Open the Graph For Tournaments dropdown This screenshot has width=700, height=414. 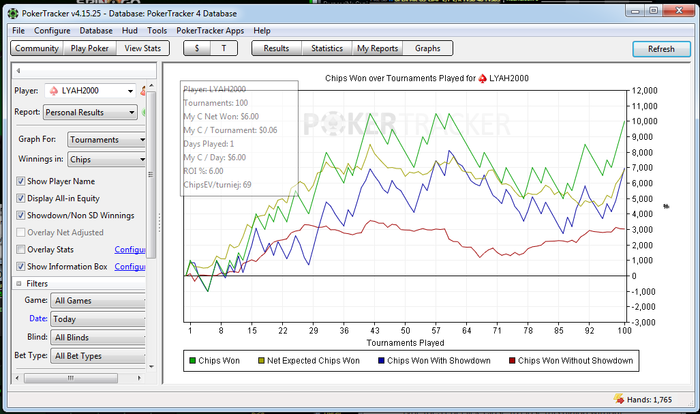(x=107, y=140)
